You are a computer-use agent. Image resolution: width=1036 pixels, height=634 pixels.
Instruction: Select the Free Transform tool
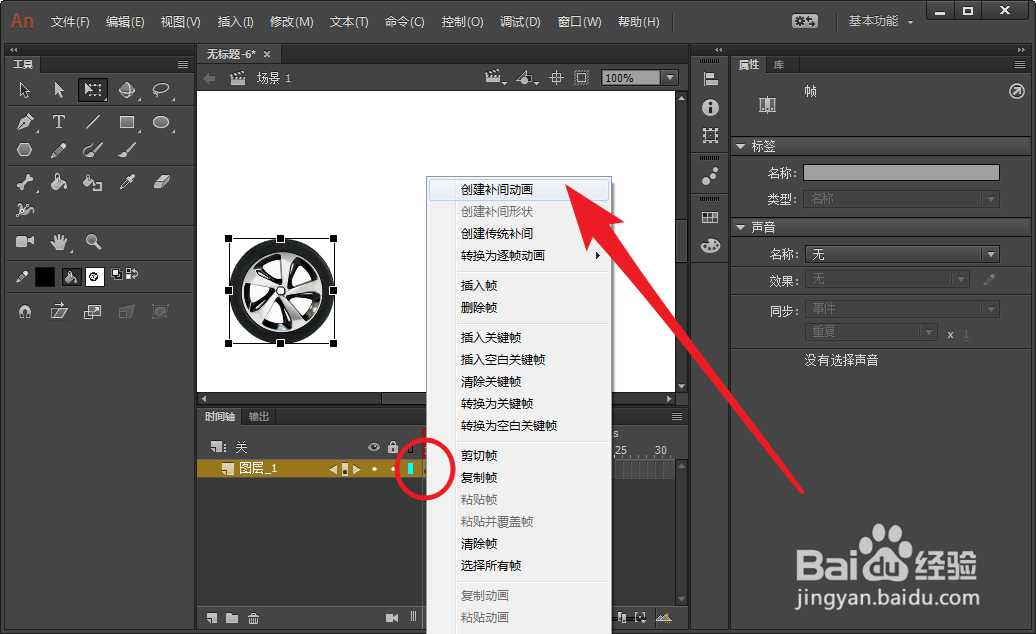click(x=92, y=90)
